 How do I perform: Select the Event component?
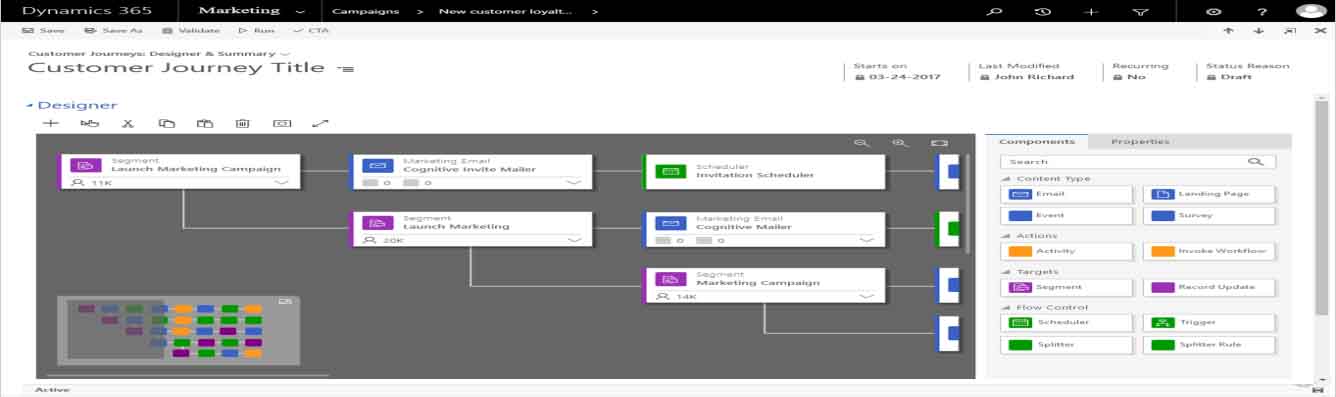tap(1067, 215)
